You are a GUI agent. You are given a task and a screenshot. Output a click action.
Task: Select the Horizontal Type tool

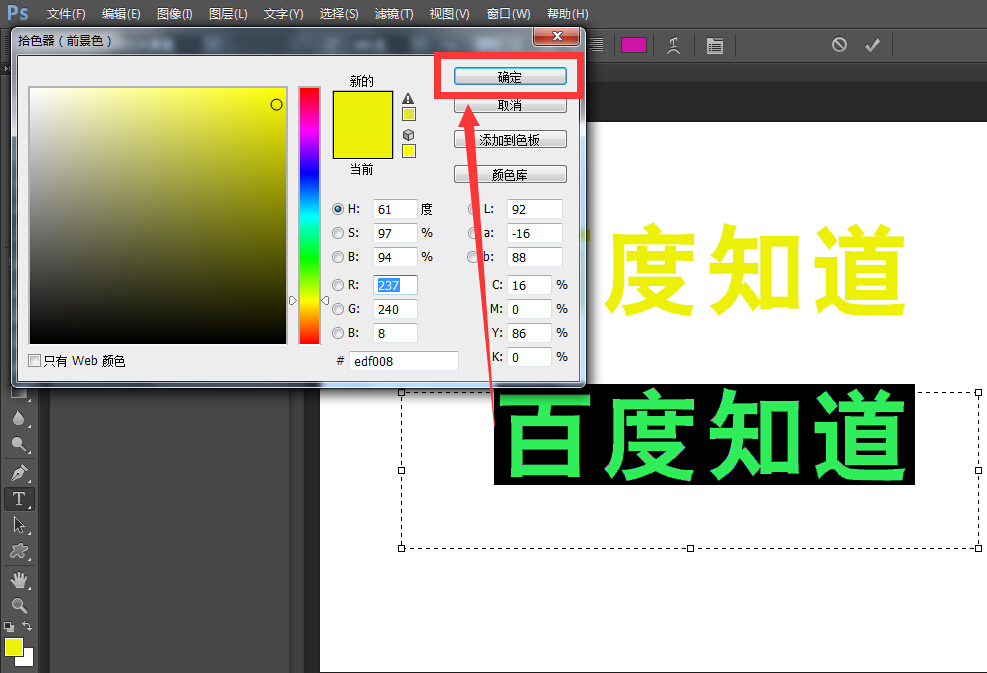pyautogui.click(x=19, y=499)
